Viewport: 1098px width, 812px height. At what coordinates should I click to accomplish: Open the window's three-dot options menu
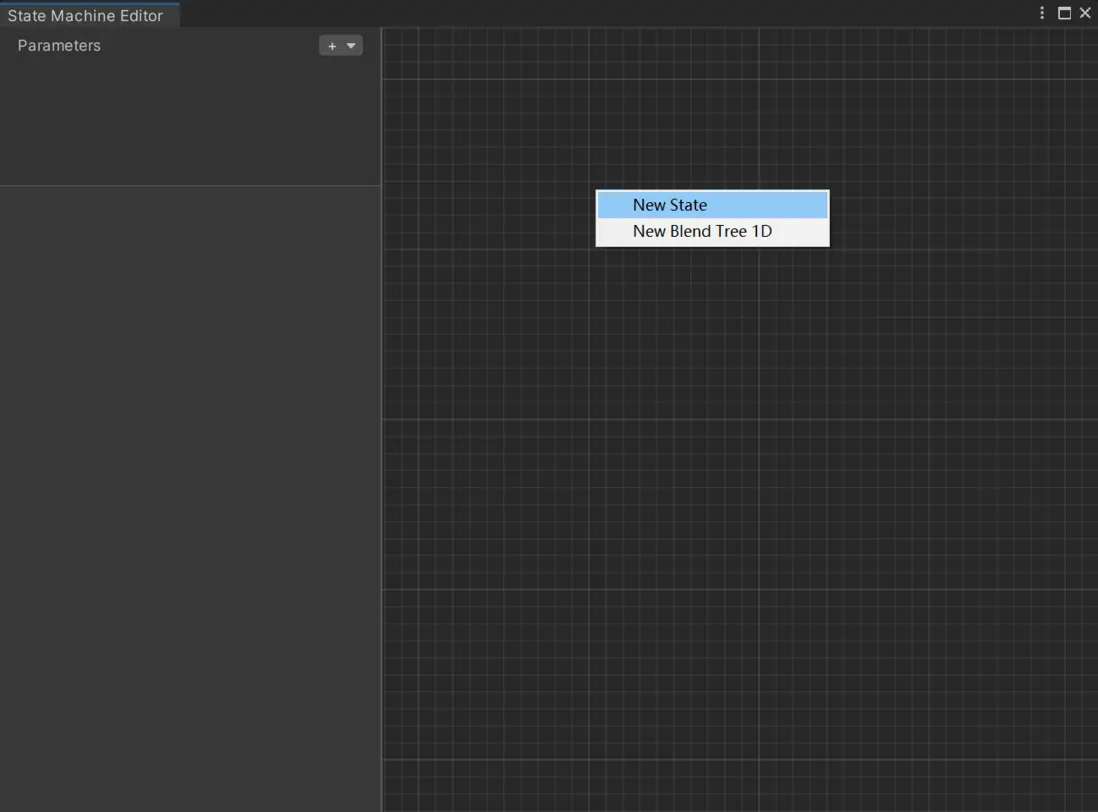pos(1042,13)
